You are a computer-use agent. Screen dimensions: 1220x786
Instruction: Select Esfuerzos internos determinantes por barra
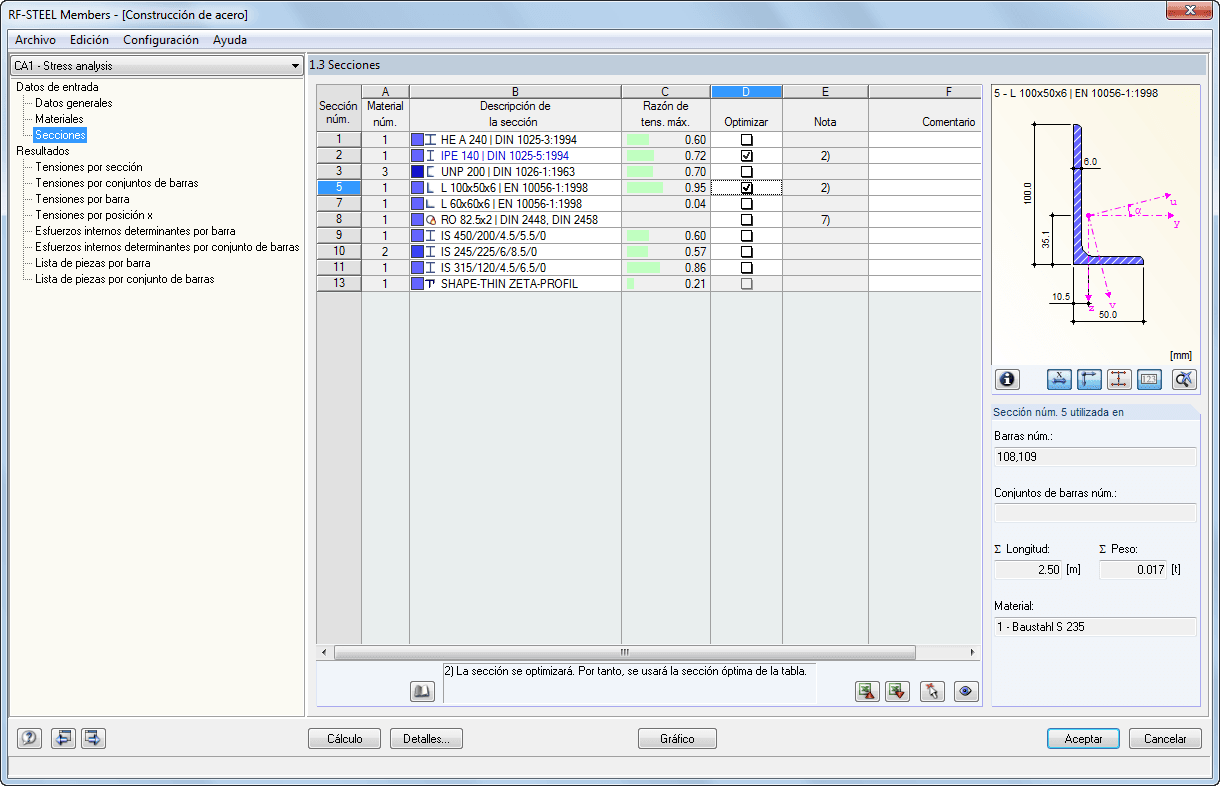point(135,231)
